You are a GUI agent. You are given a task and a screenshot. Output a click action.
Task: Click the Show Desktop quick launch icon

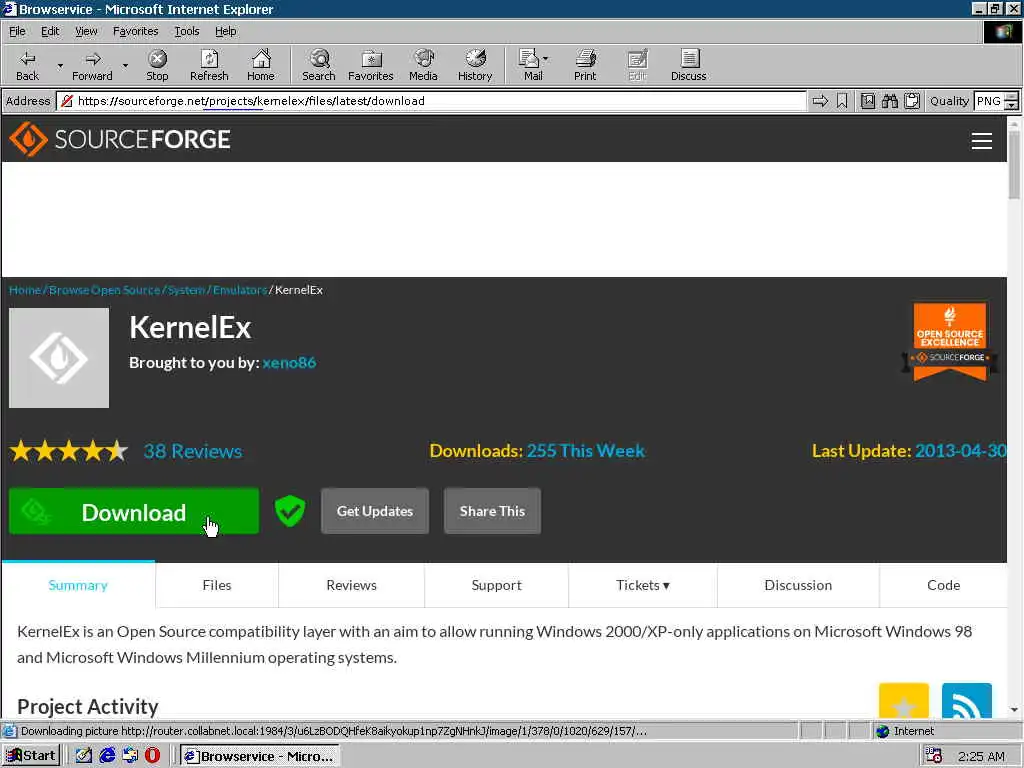point(84,756)
